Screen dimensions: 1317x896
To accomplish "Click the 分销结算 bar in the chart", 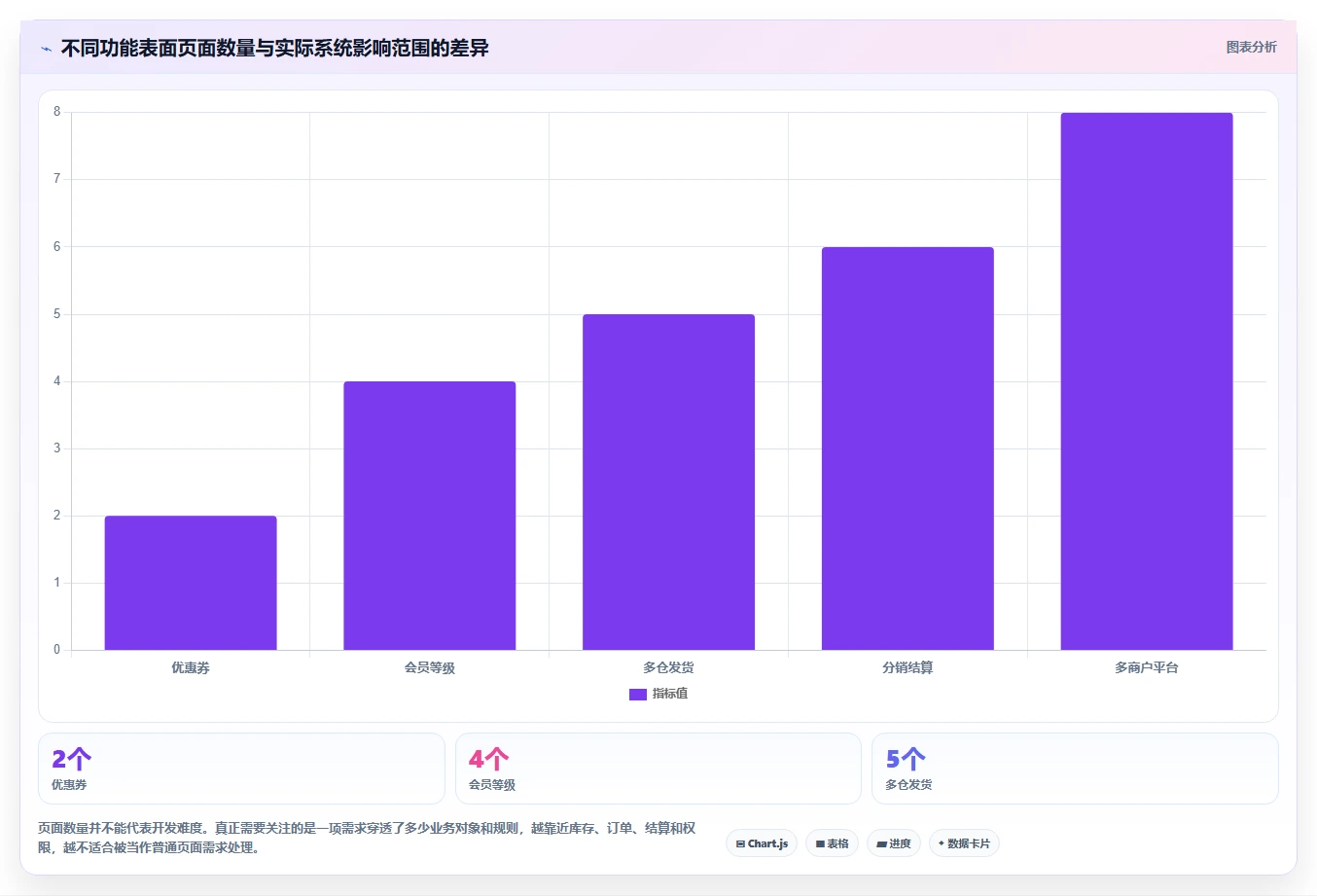I will (x=908, y=448).
